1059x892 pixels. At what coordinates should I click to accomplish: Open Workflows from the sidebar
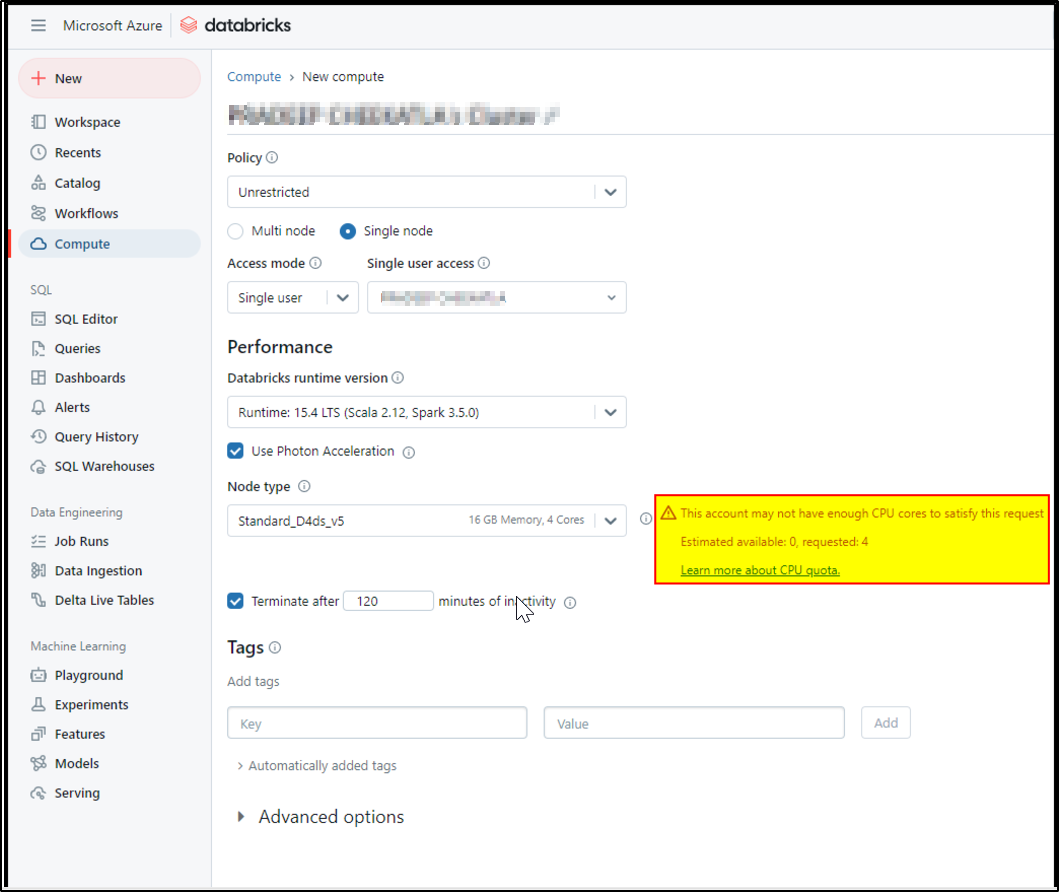pos(86,212)
